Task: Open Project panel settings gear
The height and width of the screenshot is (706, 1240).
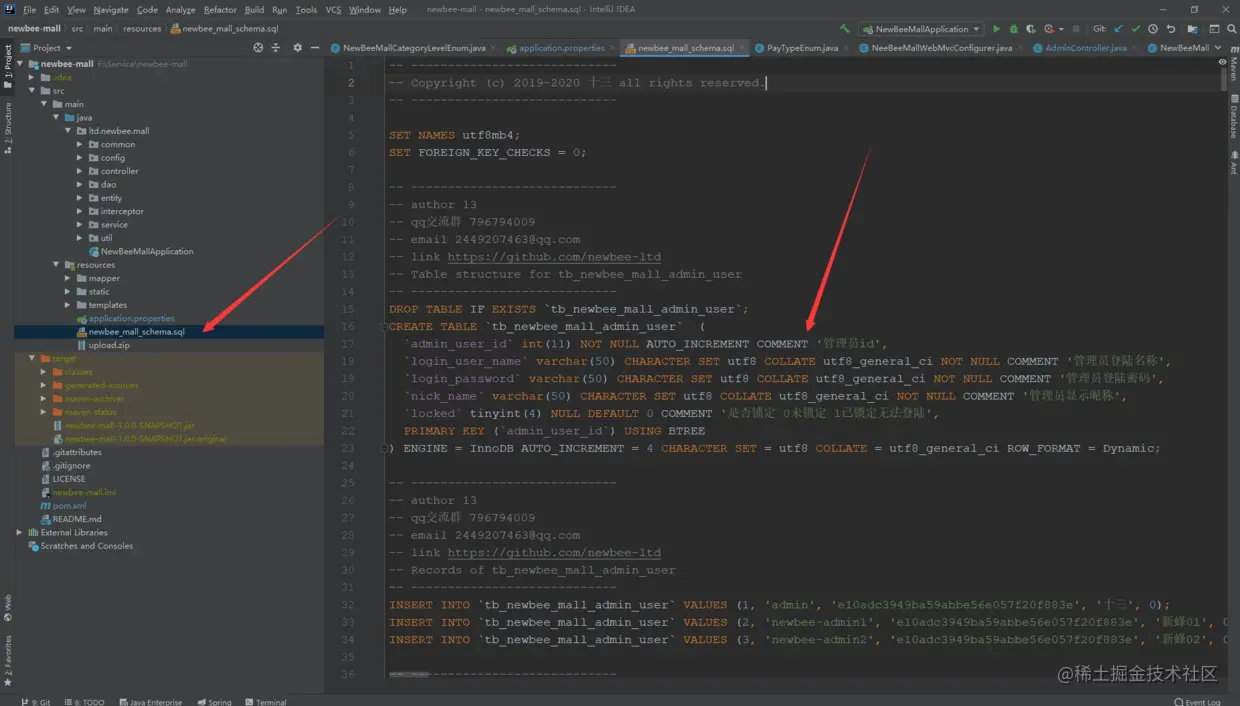Action: click(x=297, y=47)
